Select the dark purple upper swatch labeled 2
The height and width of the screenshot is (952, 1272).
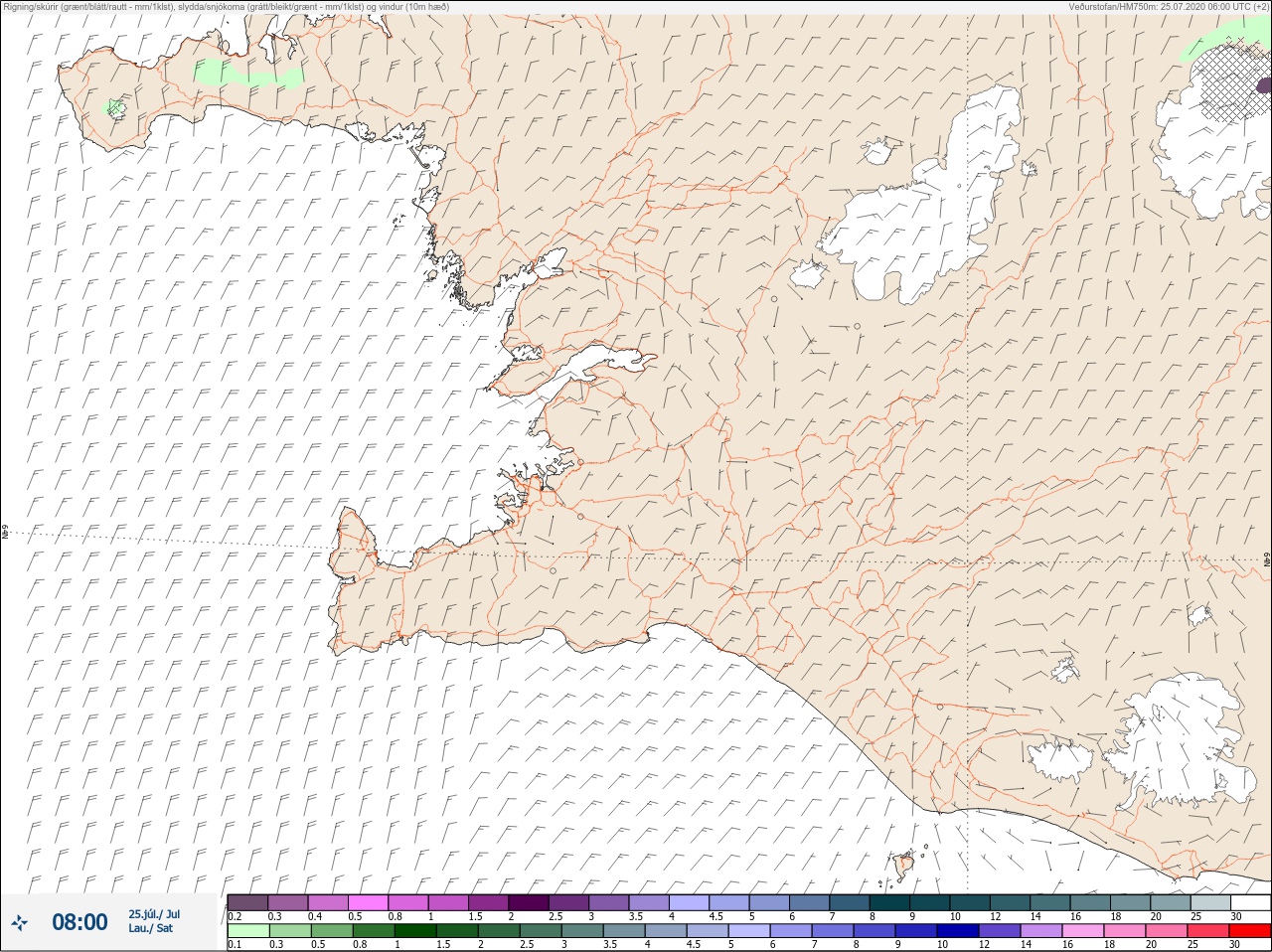click(529, 902)
